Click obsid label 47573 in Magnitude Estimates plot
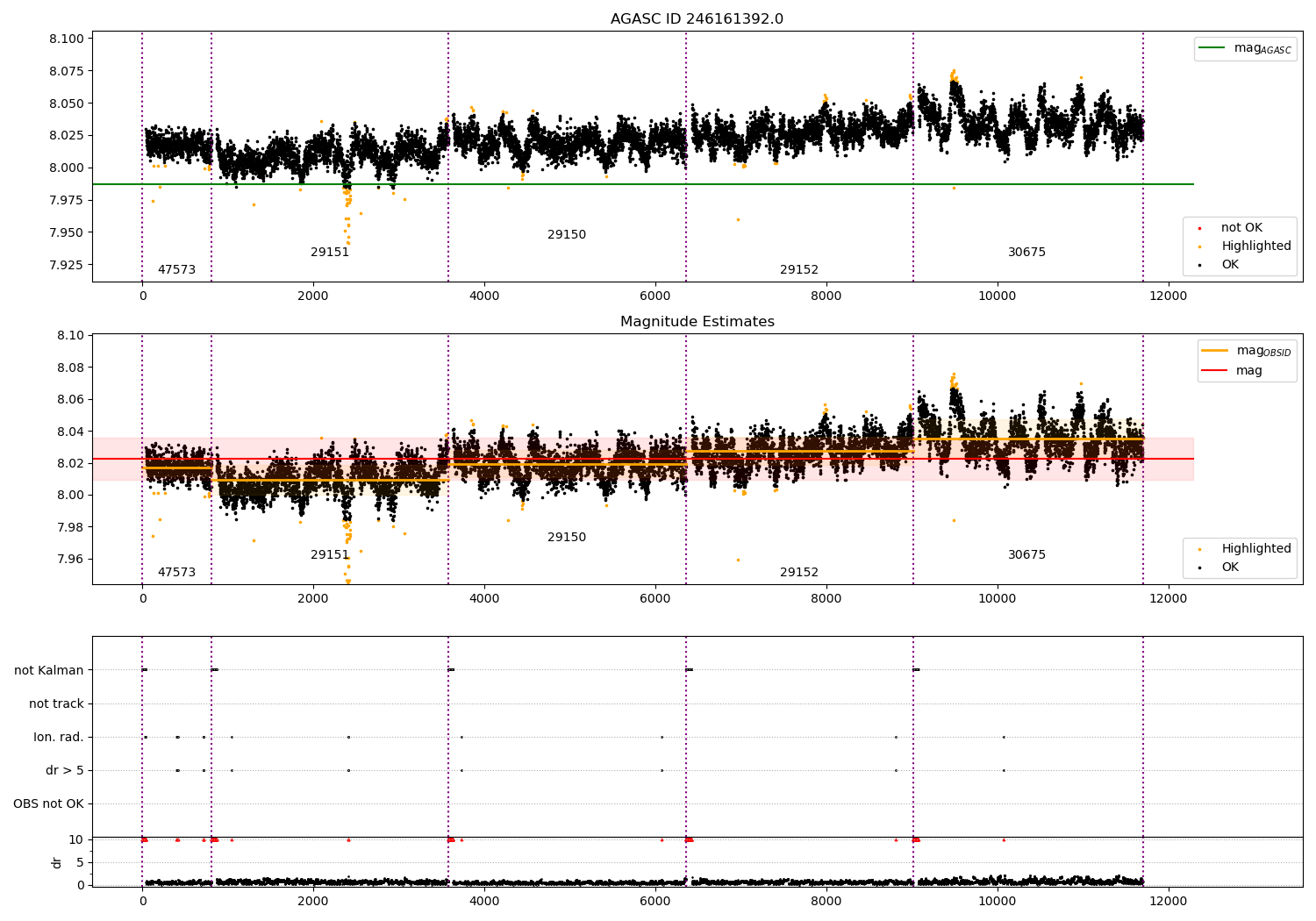 176,573
